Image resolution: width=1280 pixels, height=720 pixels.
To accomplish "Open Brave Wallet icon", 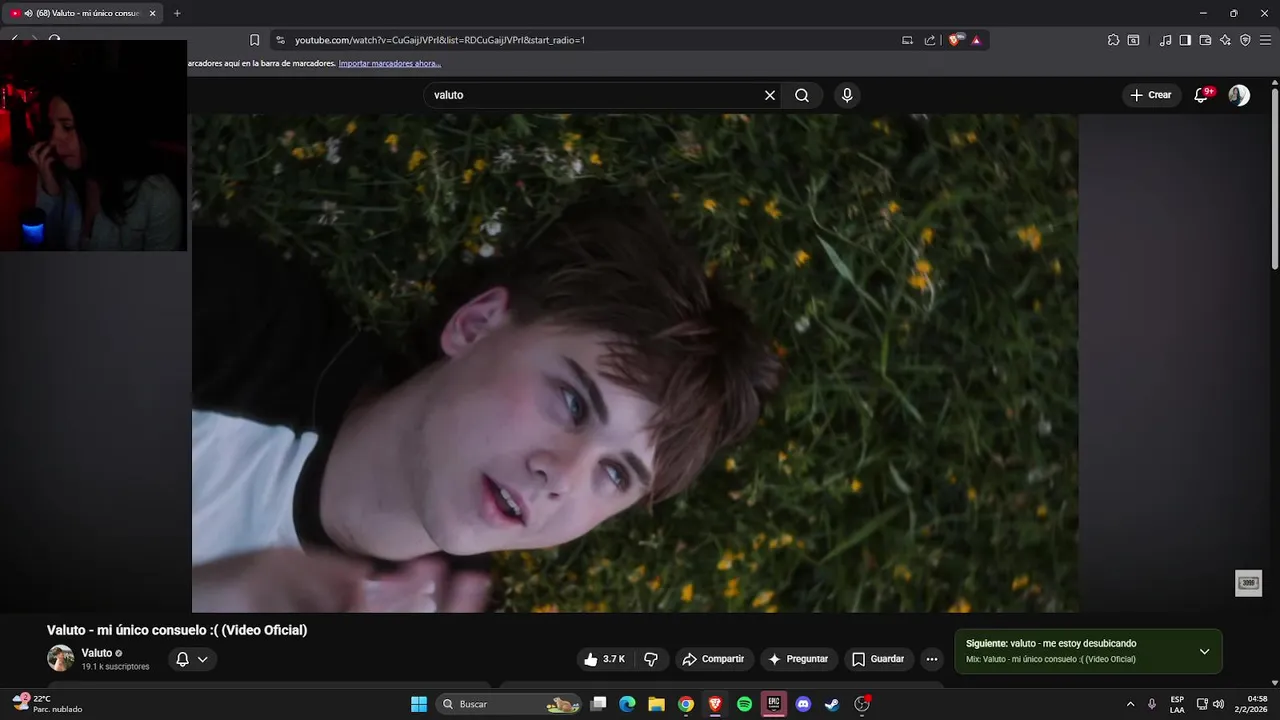I will pos(1205,40).
